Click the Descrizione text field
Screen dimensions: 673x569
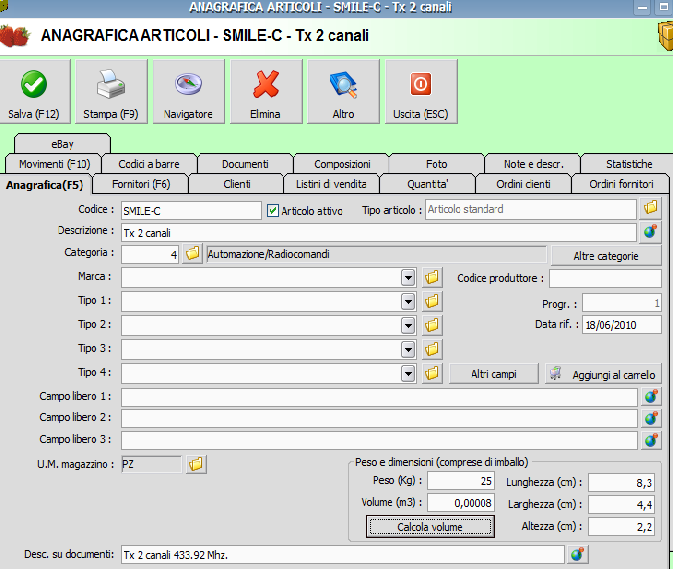(379, 233)
